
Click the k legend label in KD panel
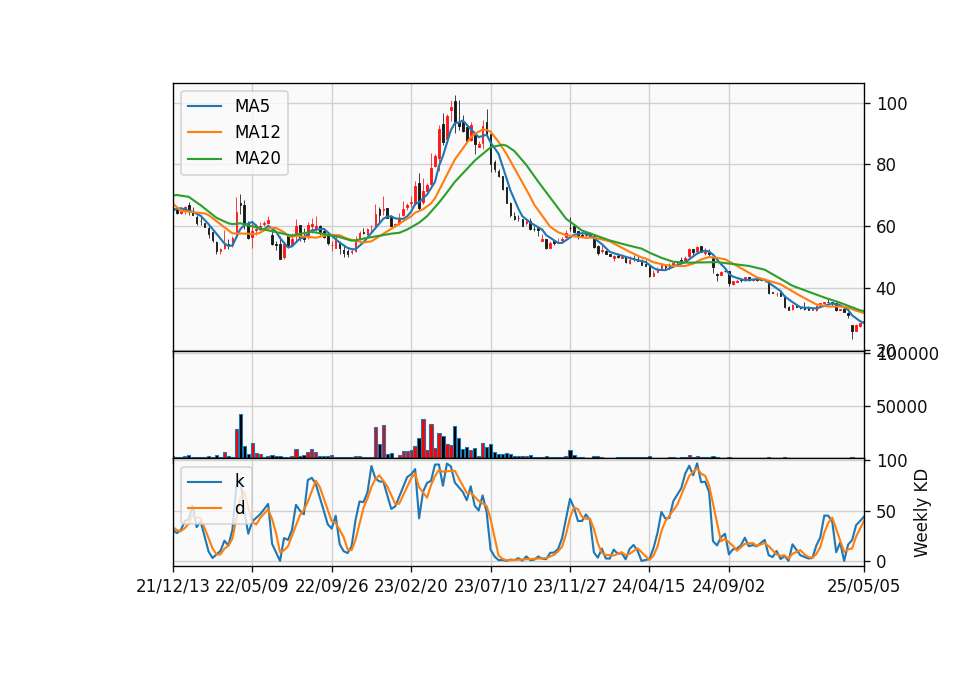(239, 481)
